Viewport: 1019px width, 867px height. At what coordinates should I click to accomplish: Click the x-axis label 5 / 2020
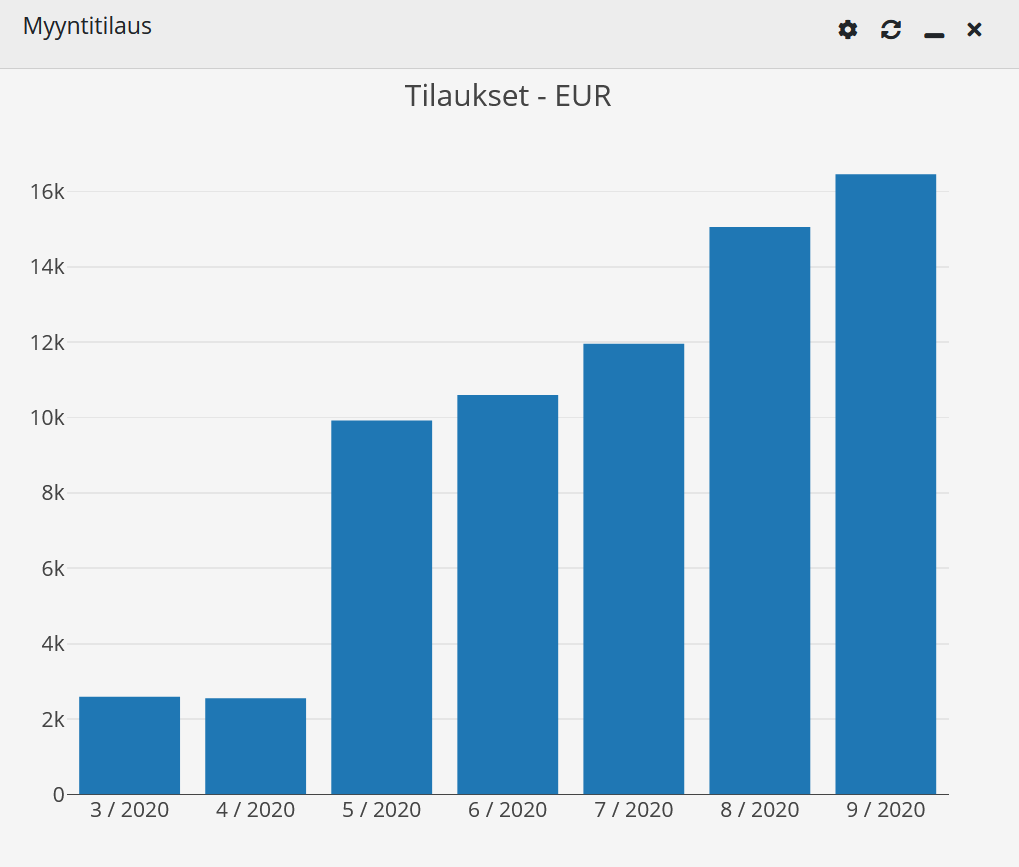[x=381, y=810]
